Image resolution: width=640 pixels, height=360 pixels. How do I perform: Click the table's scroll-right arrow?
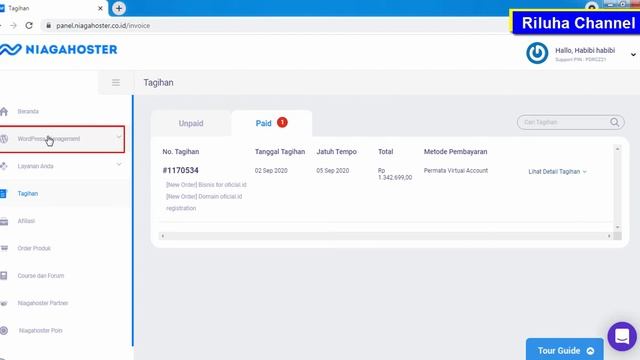(x=609, y=236)
